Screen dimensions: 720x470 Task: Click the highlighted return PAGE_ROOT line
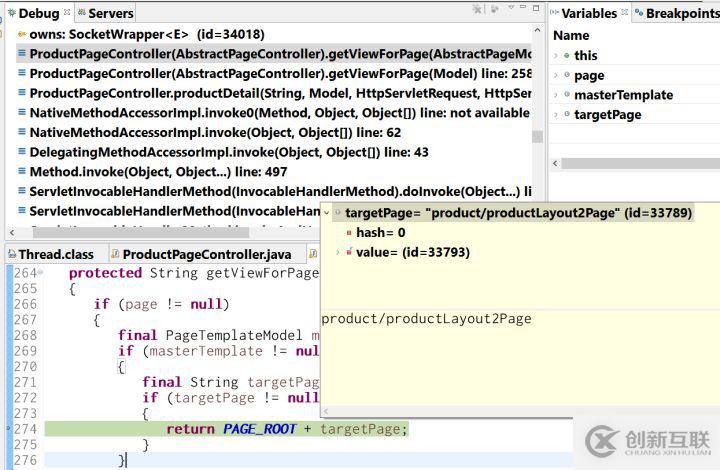coord(226,429)
